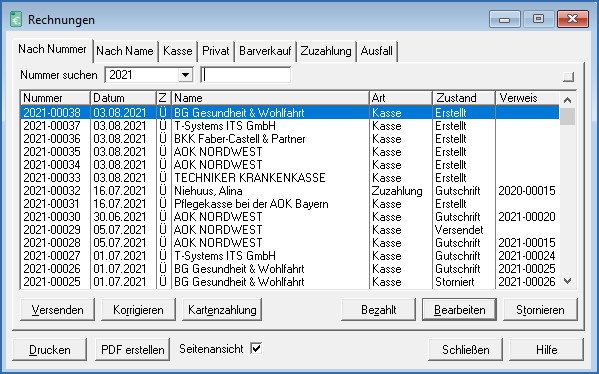Click Verweis value 2020-00015

point(527,191)
